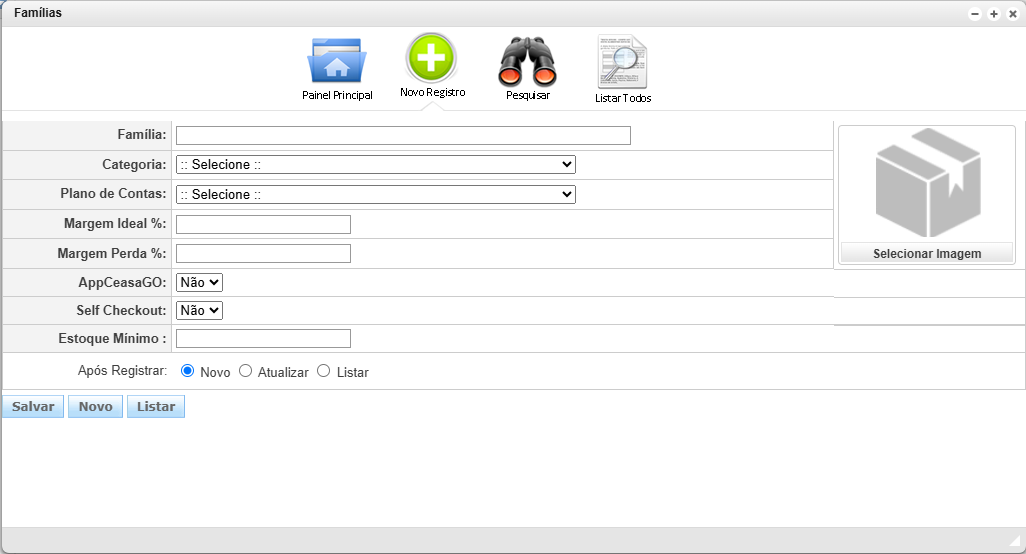This screenshot has width=1026, height=554.
Task: Click the green Novo Registro plus icon
Action: [431, 58]
